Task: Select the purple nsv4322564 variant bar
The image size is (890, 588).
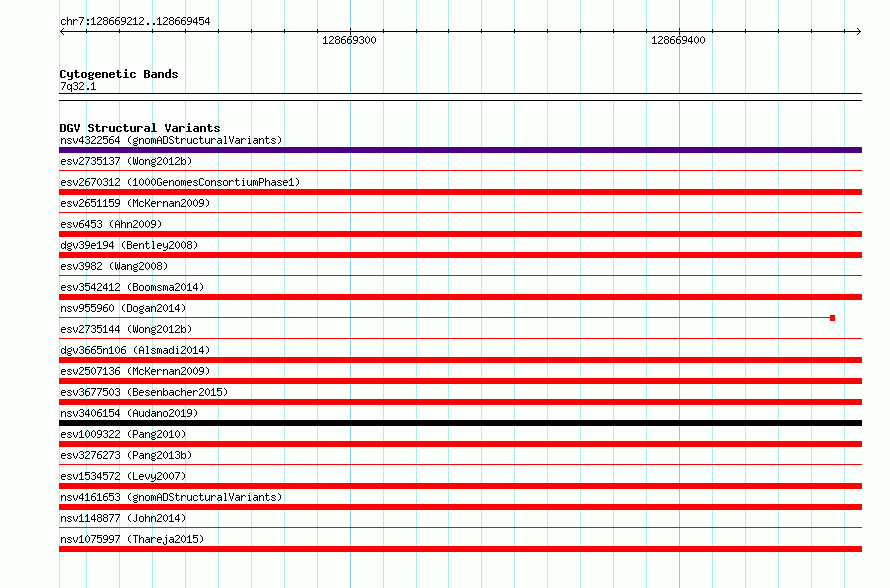Action: coord(460,150)
